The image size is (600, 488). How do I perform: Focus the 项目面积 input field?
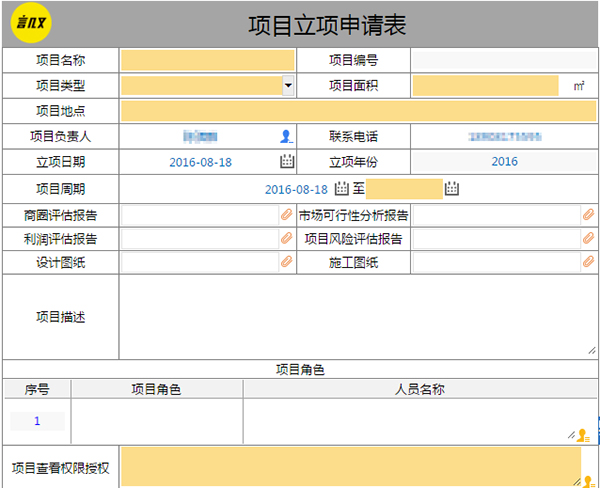[x=486, y=86]
